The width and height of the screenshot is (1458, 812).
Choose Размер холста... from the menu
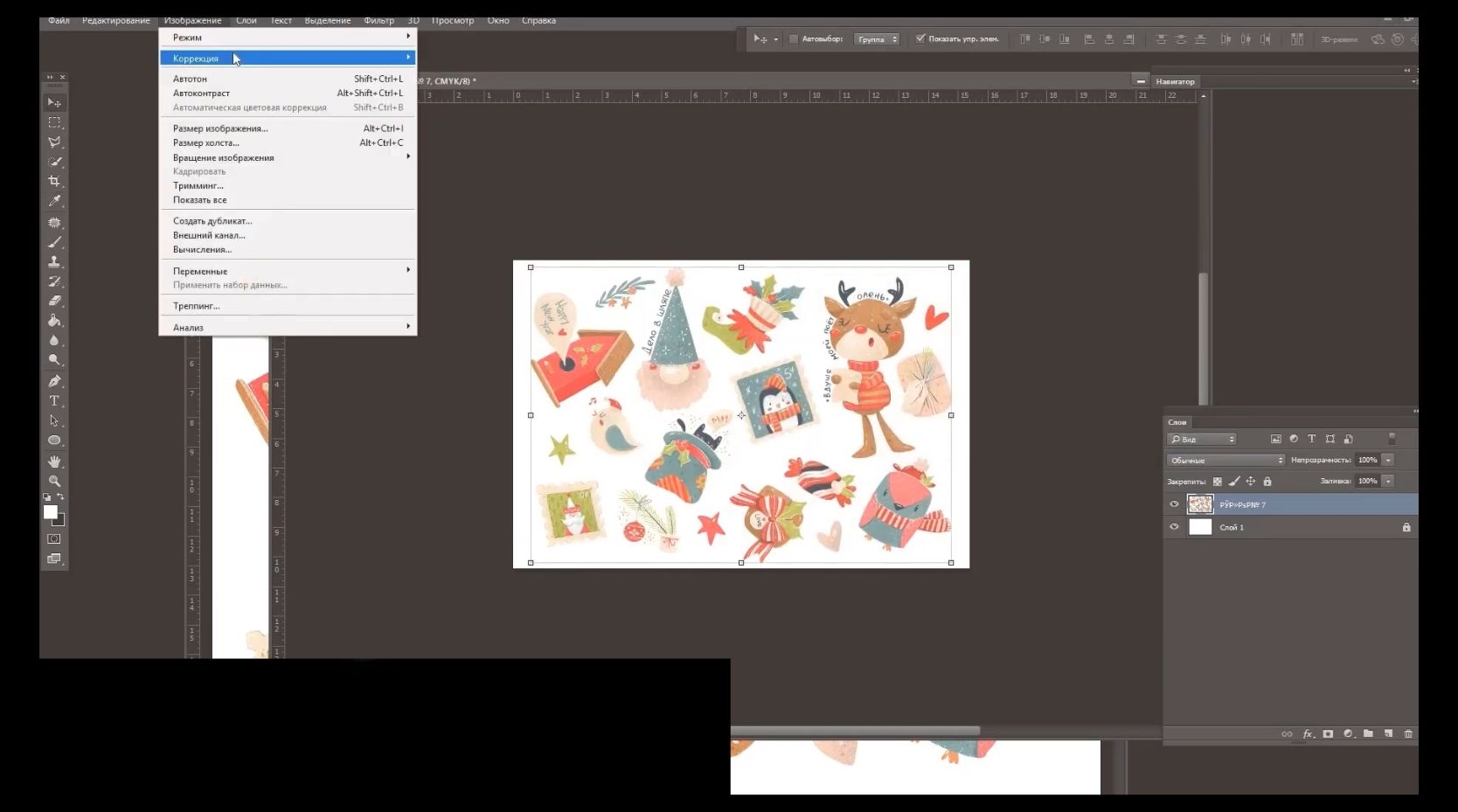(288, 142)
